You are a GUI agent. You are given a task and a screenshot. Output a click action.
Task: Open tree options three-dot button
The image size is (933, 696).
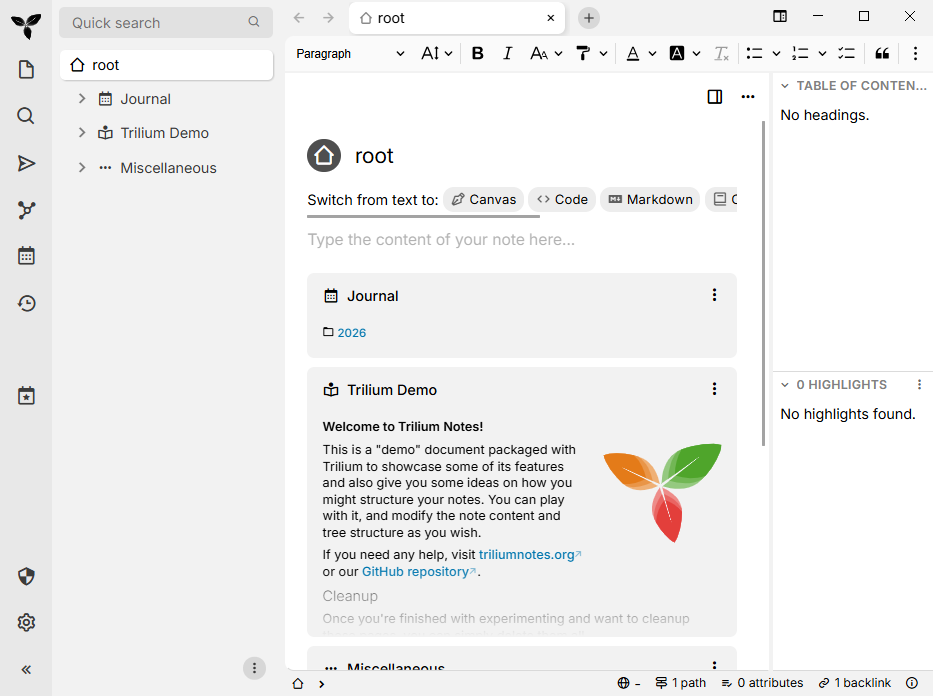click(254, 668)
